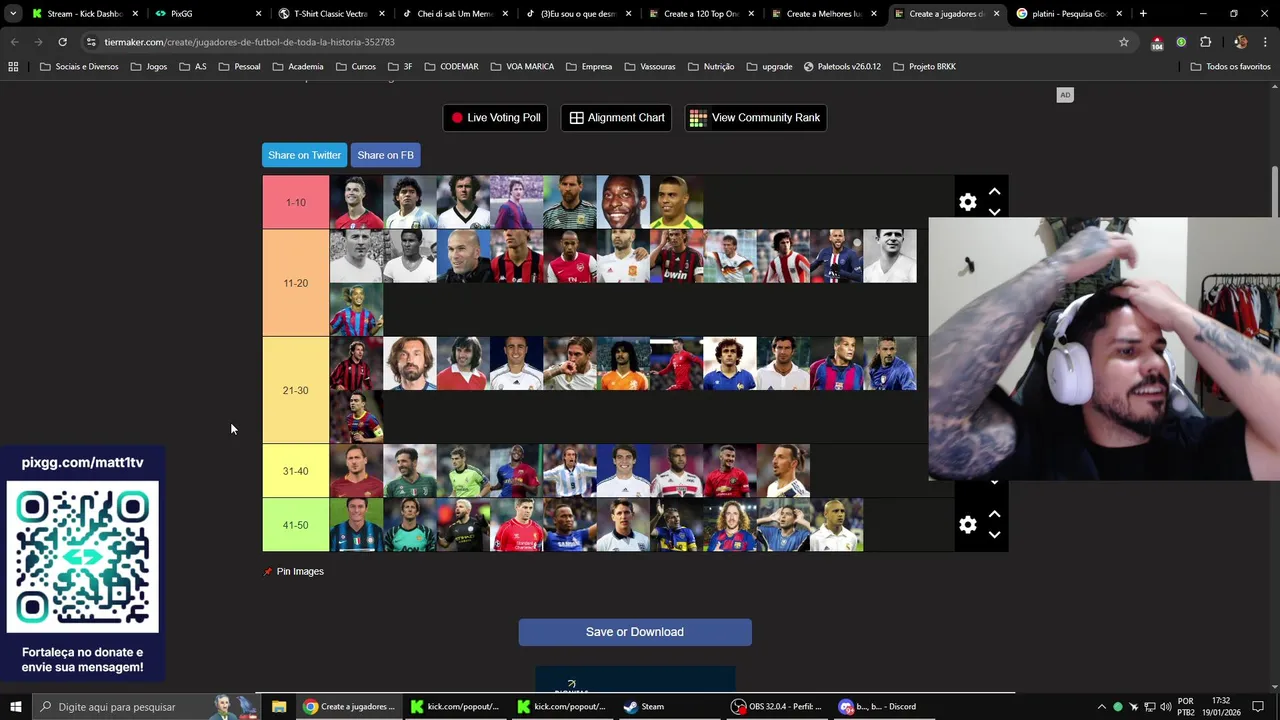Open settings gear for the 41-50 tier
Screen dimensions: 1280x720
click(x=967, y=525)
